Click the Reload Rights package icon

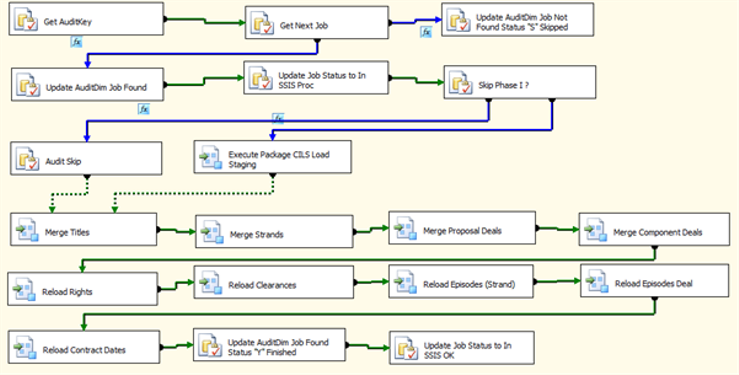click(25, 290)
